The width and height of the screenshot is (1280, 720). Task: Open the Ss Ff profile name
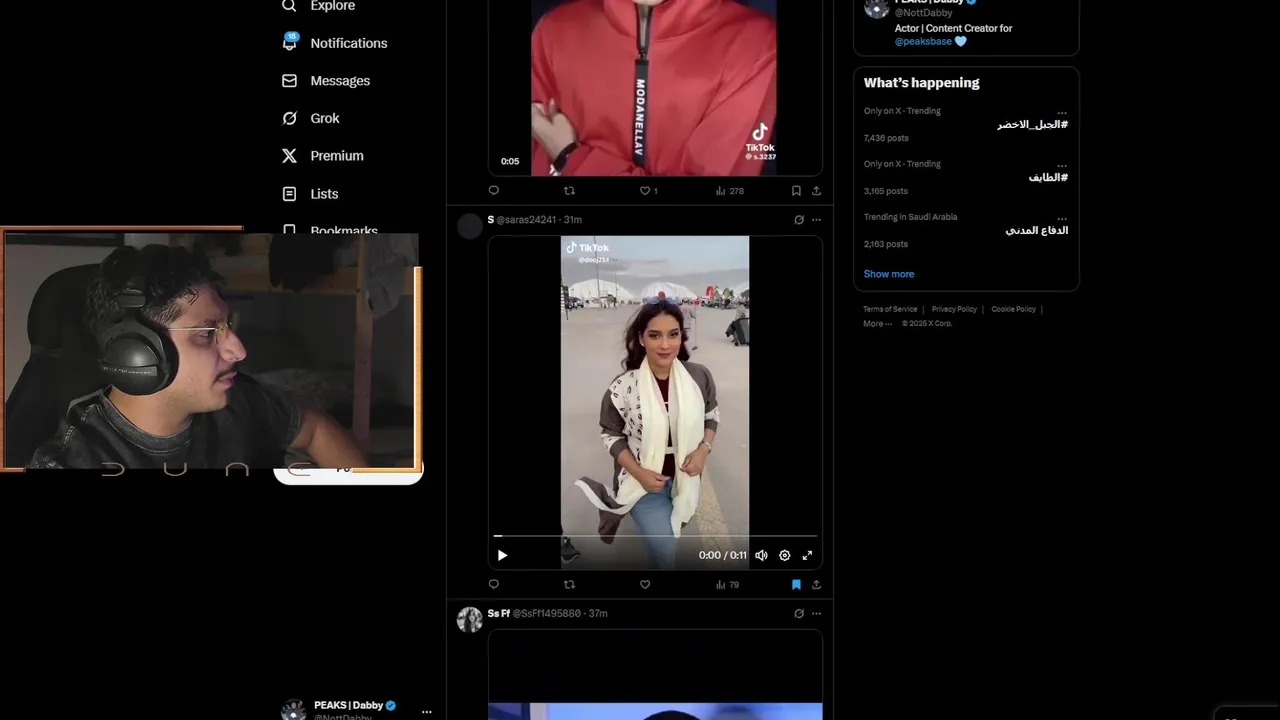coord(499,613)
